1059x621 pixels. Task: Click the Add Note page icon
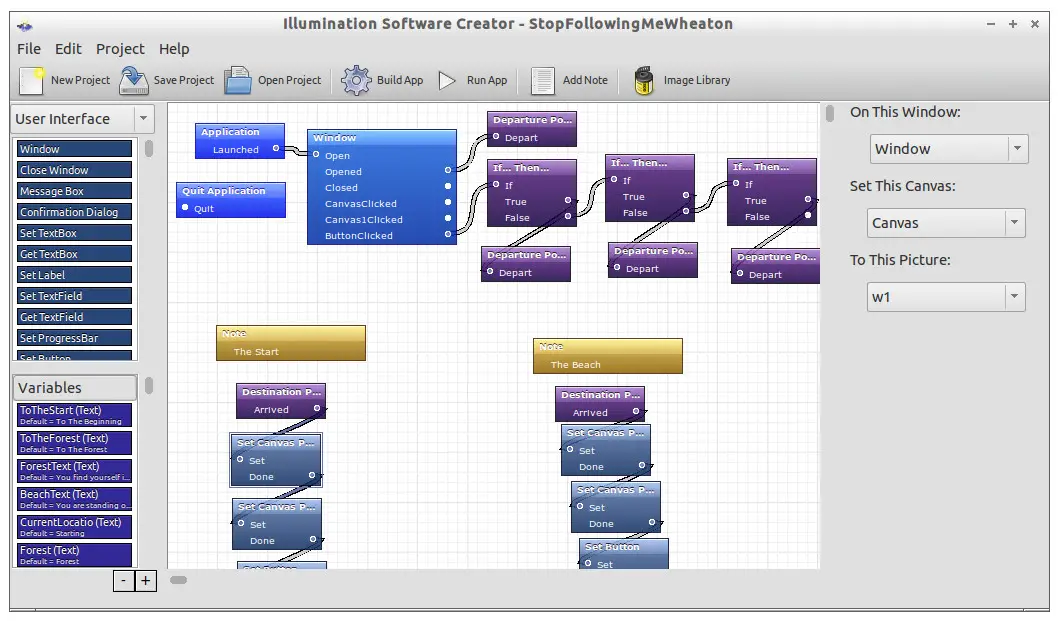click(x=542, y=80)
